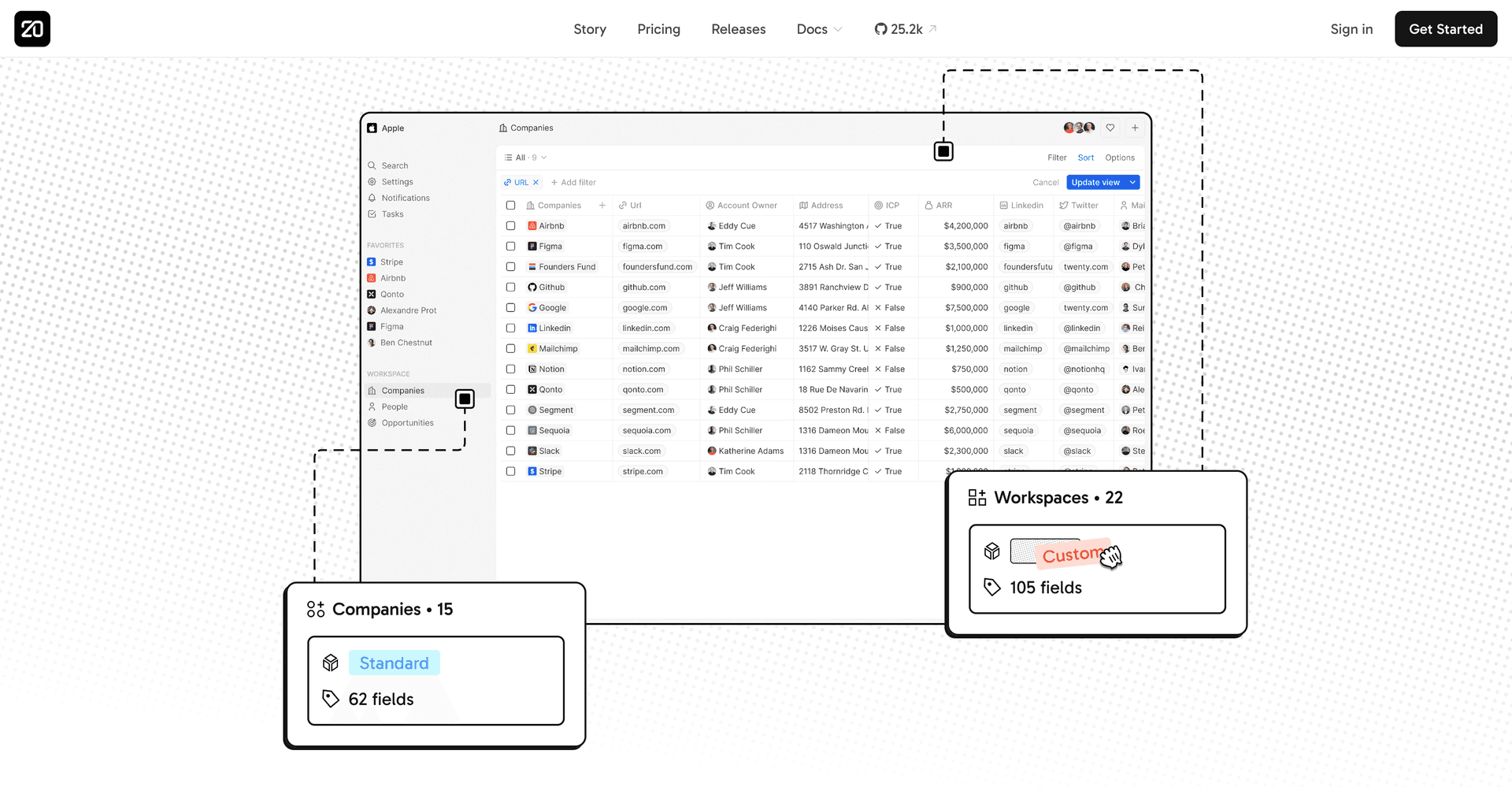This screenshot has width=1512, height=787.
Task: Cancel the view changes
Action: pos(1045,183)
